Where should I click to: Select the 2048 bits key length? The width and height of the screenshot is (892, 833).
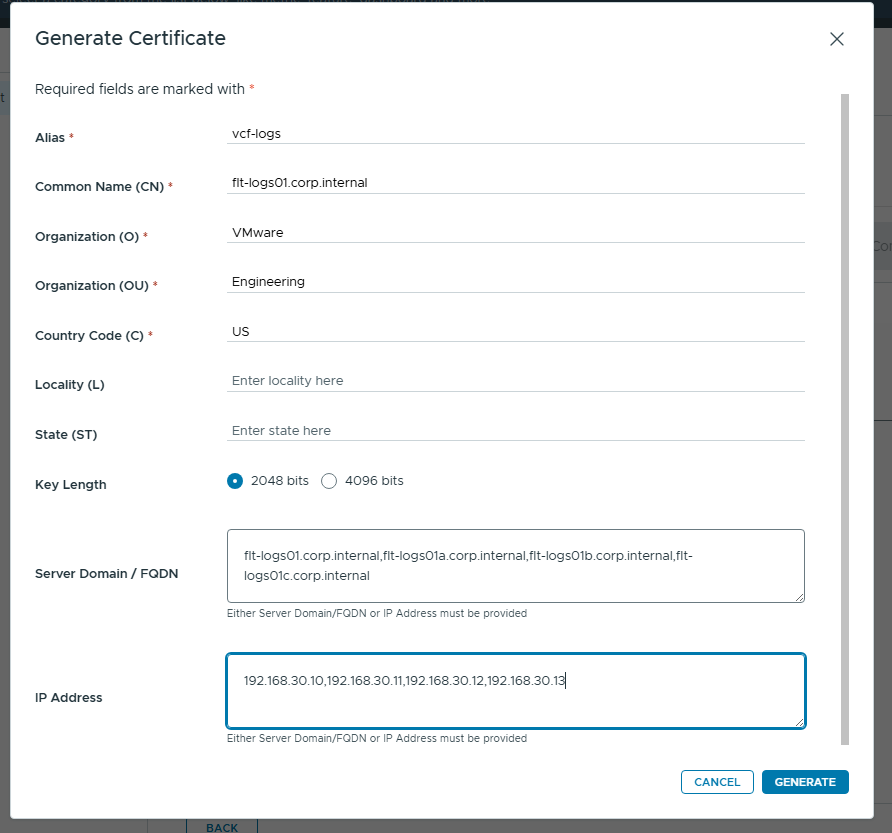tap(235, 481)
